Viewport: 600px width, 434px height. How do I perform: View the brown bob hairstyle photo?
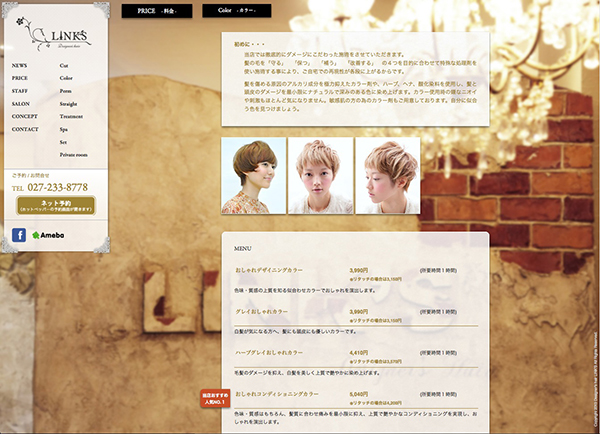coord(253,176)
